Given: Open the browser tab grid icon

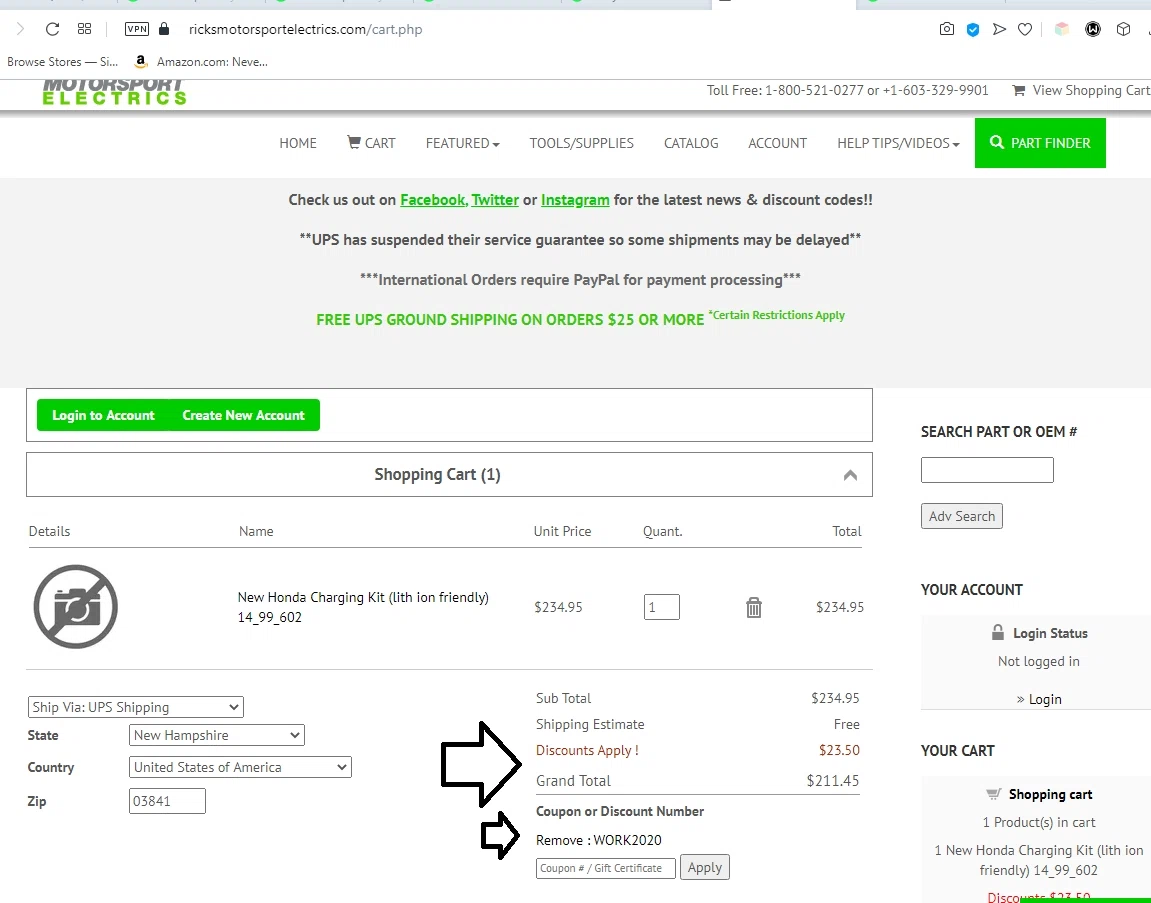Looking at the screenshot, I should (84, 29).
